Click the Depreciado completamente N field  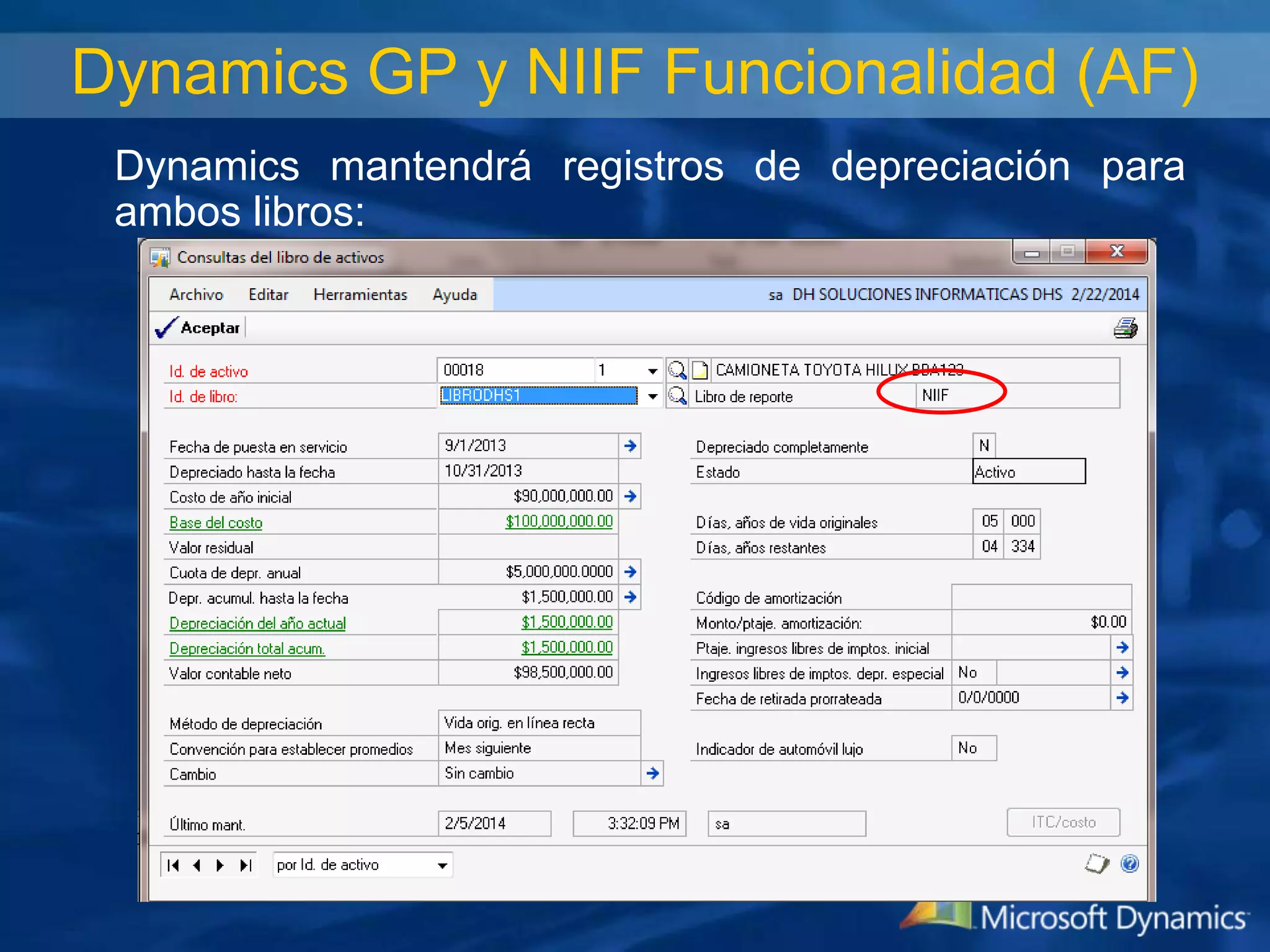[984, 446]
